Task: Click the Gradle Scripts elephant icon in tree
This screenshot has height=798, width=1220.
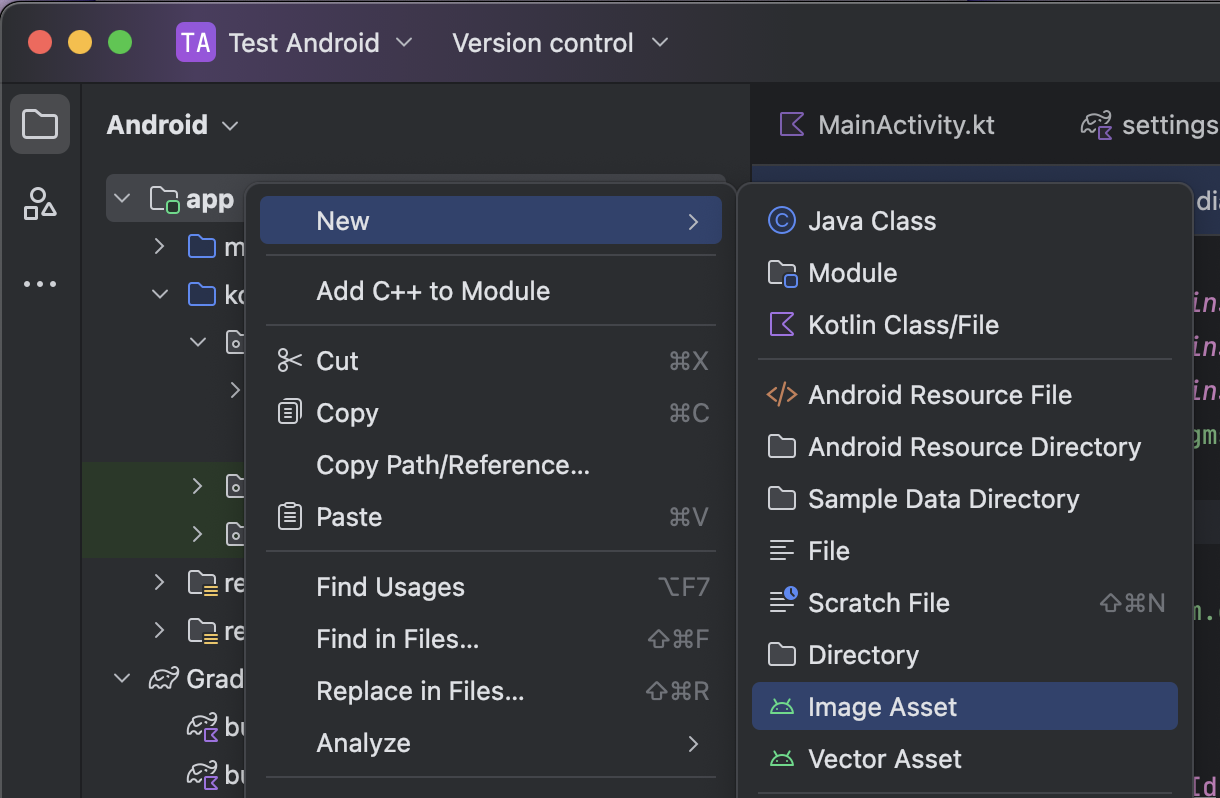Action: pyautogui.click(x=164, y=679)
